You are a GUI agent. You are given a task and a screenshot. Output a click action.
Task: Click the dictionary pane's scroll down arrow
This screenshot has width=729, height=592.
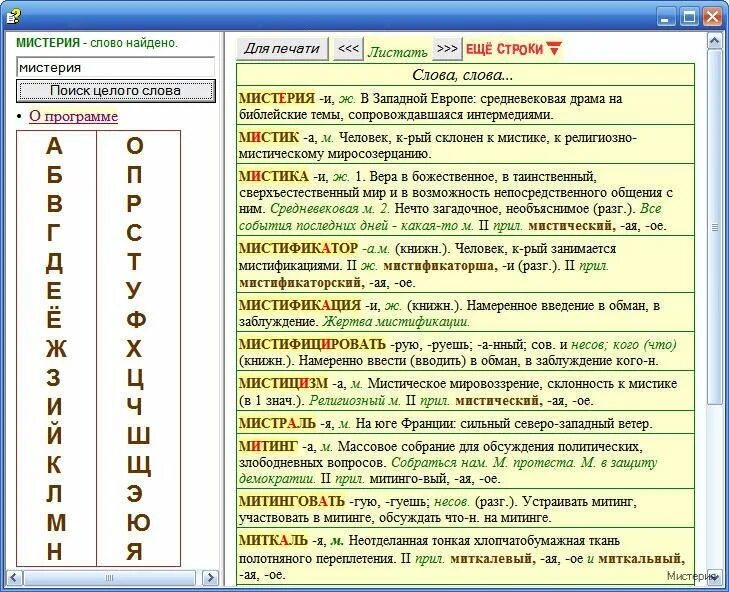(x=714, y=577)
